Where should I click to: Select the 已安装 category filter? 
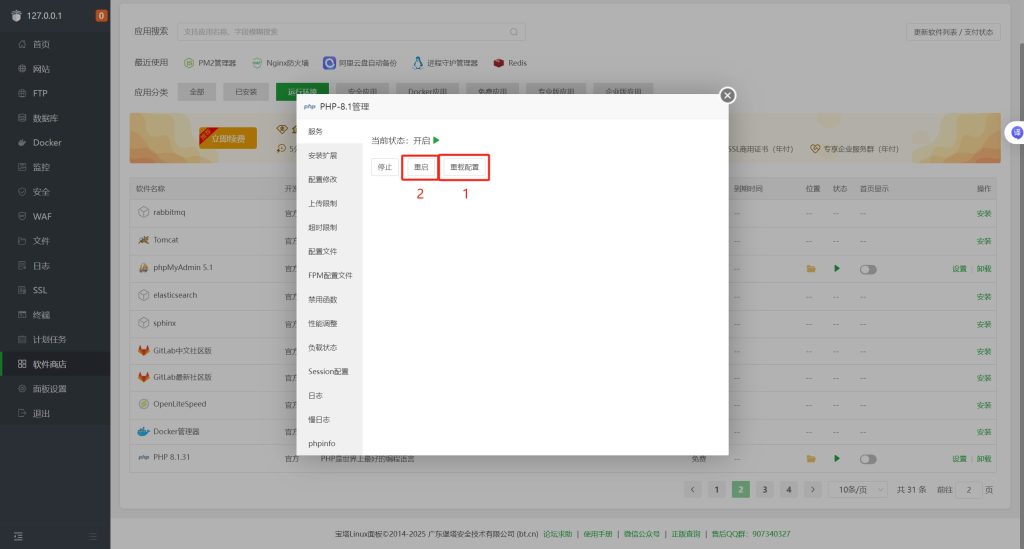(246, 92)
